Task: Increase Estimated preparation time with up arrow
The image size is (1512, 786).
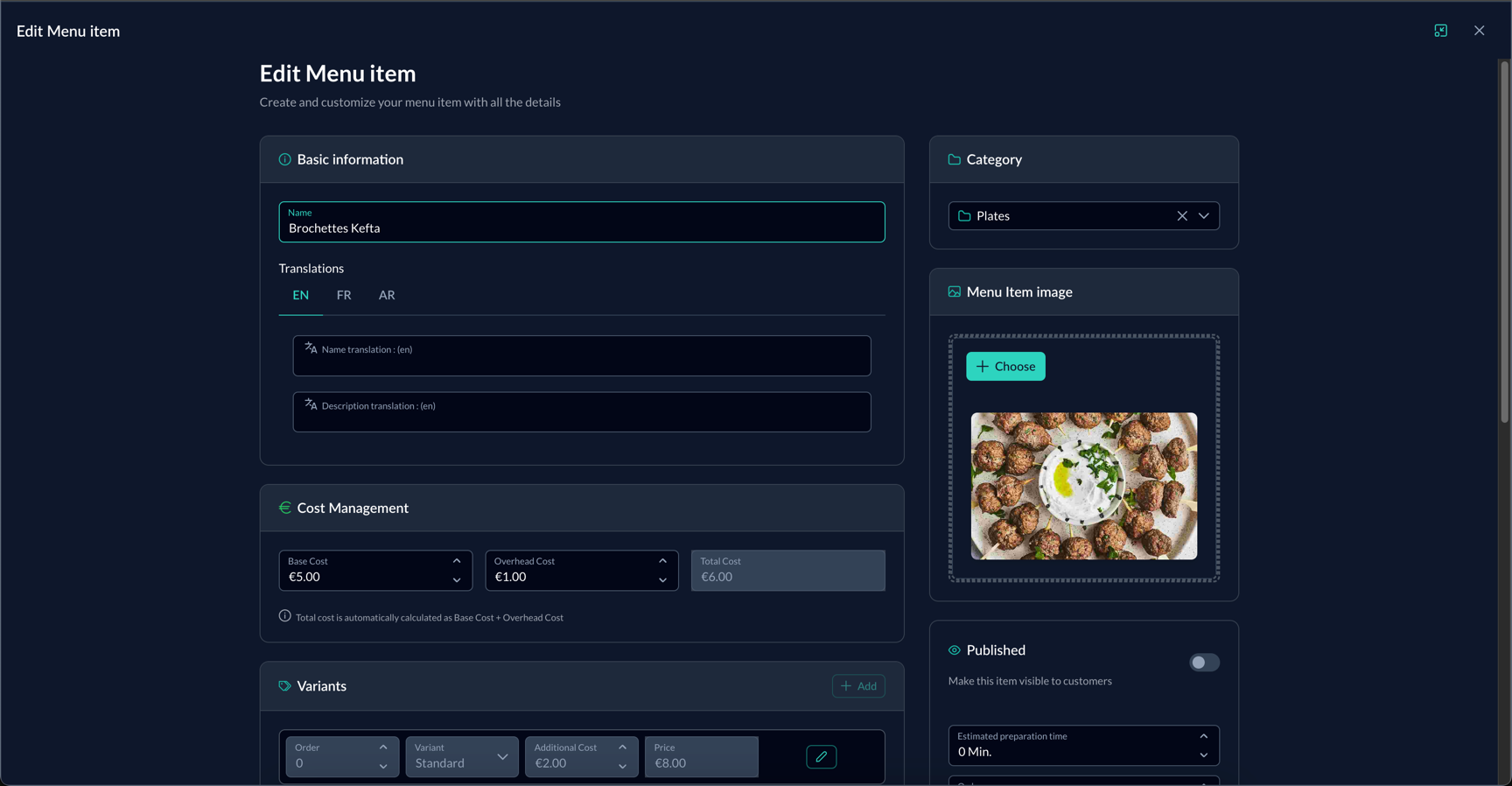Action: 1203,736
